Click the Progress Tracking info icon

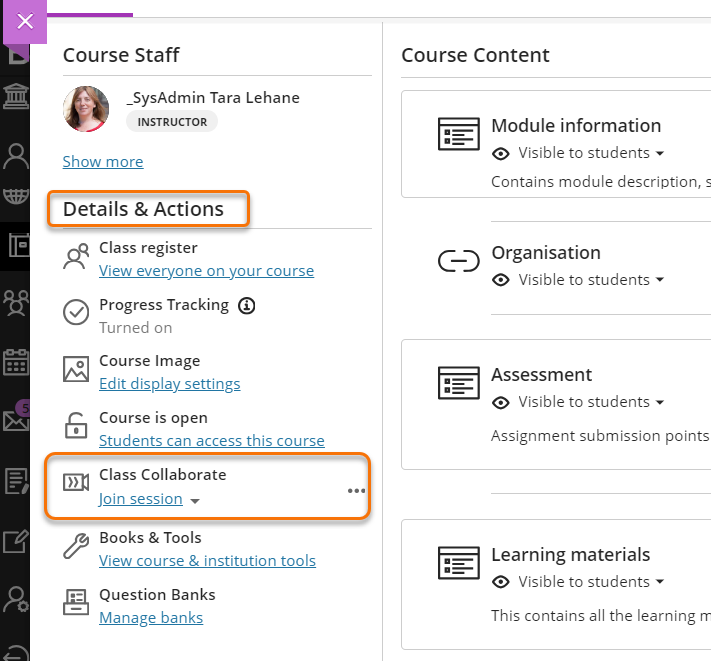click(247, 305)
